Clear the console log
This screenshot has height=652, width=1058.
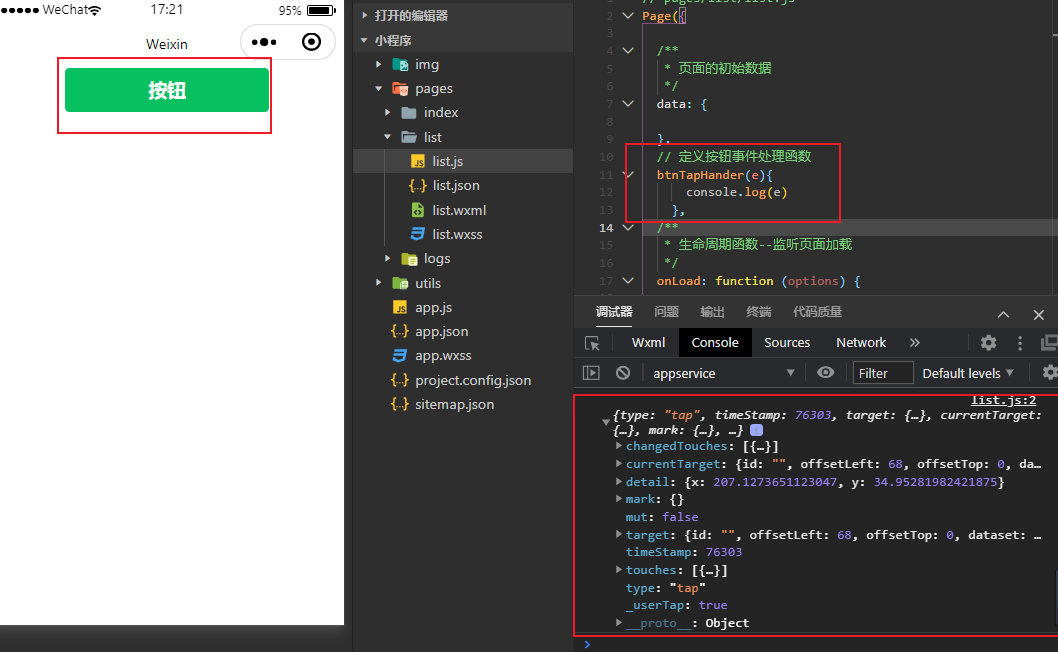coord(623,373)
